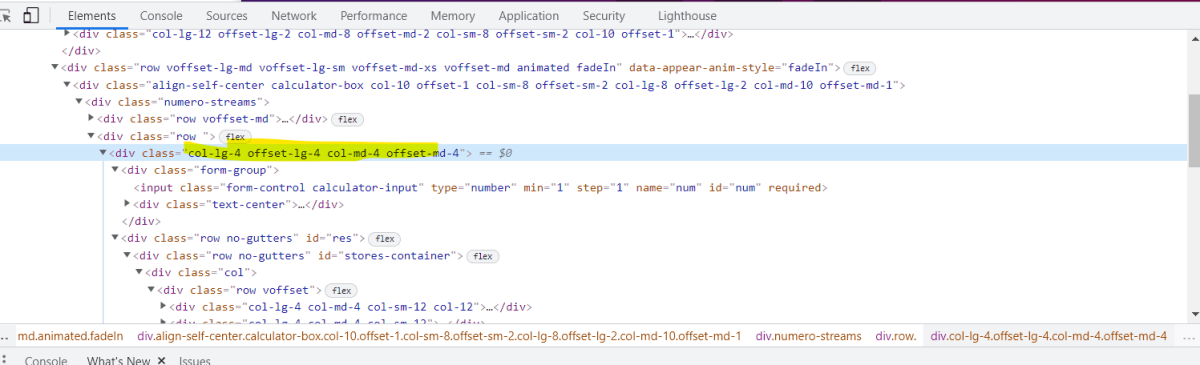Switch to the Console tab
Image resolution: width=1200 pixels, height=365 pixels.
161,16
